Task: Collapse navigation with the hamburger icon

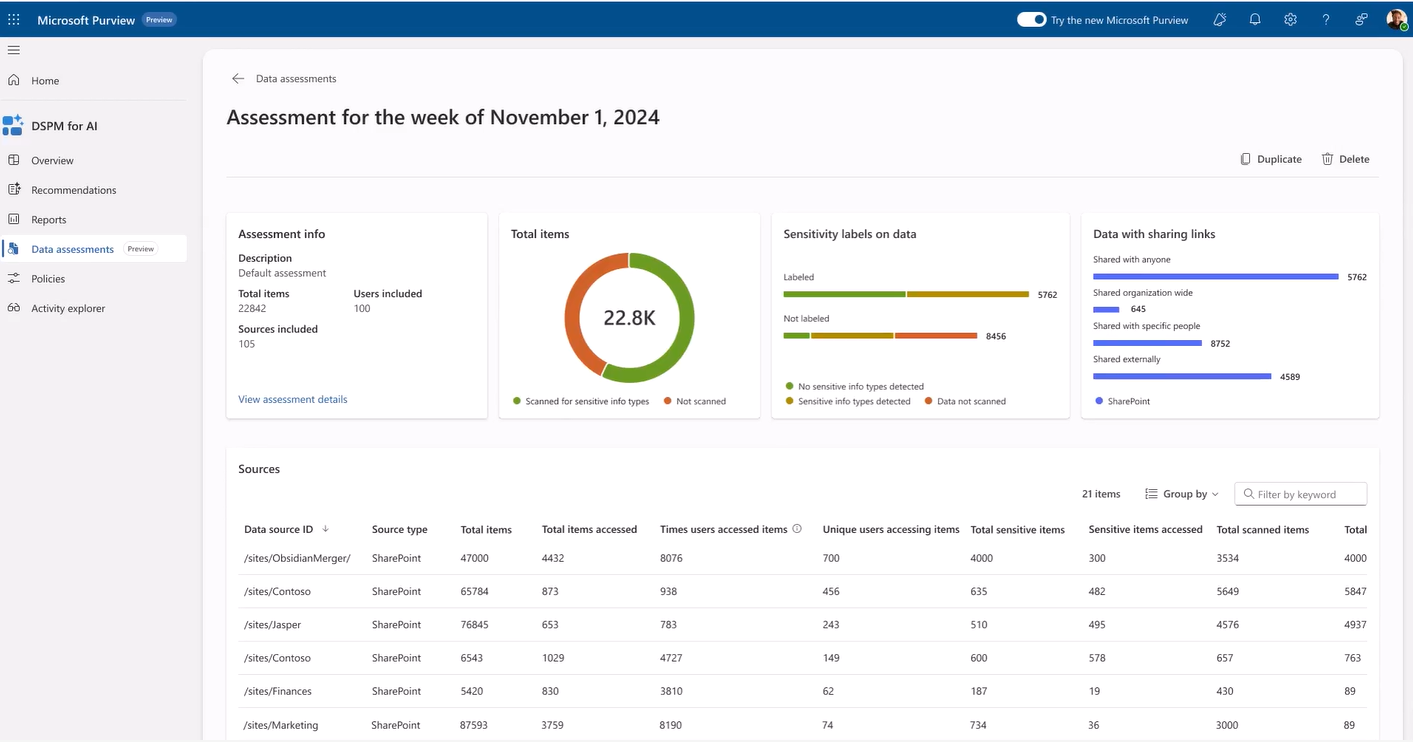Action: 14,50
